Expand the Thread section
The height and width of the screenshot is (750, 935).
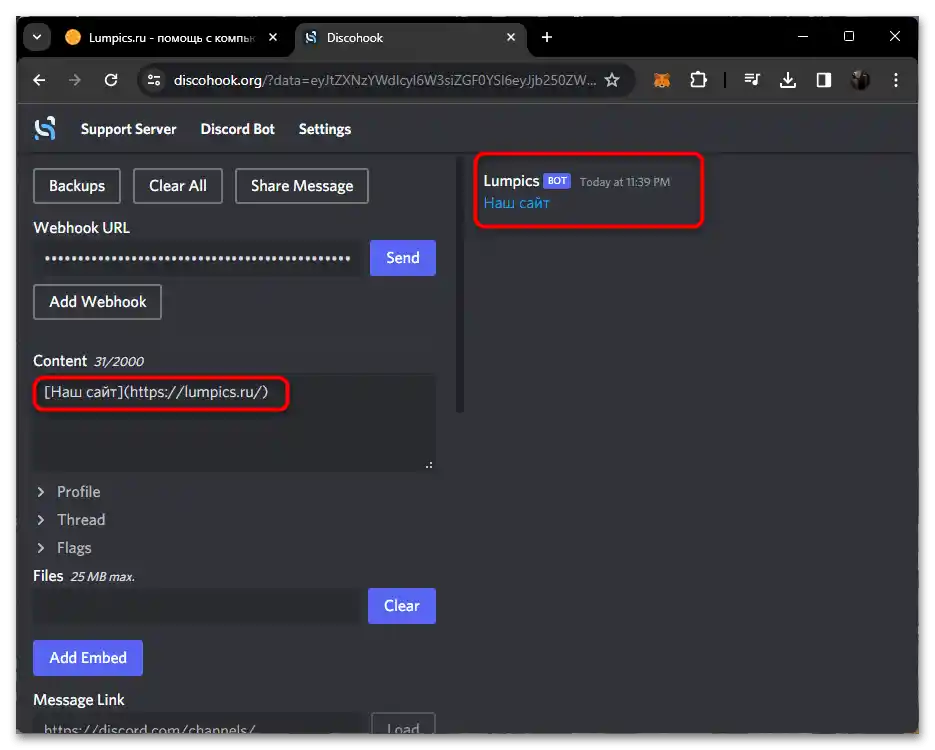(71, 520)
